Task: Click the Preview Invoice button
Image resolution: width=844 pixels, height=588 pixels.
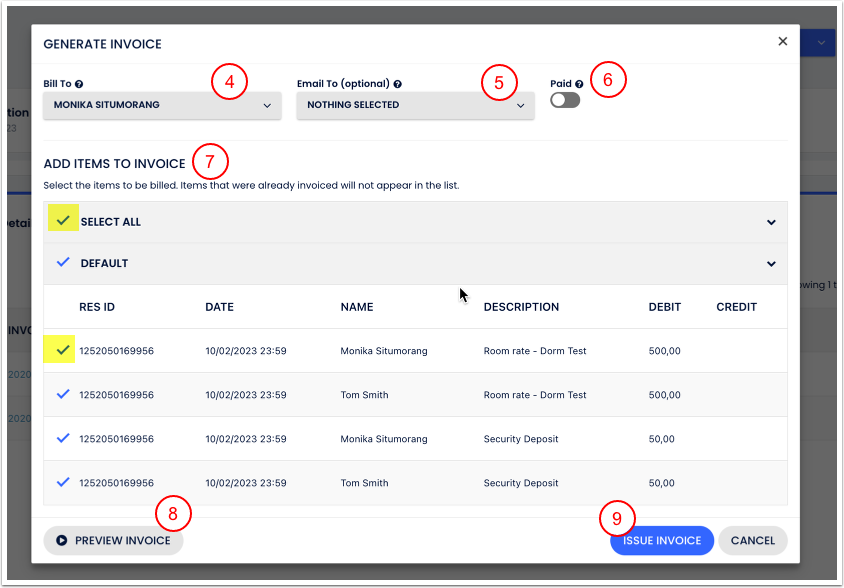Action: pos(113,541)
